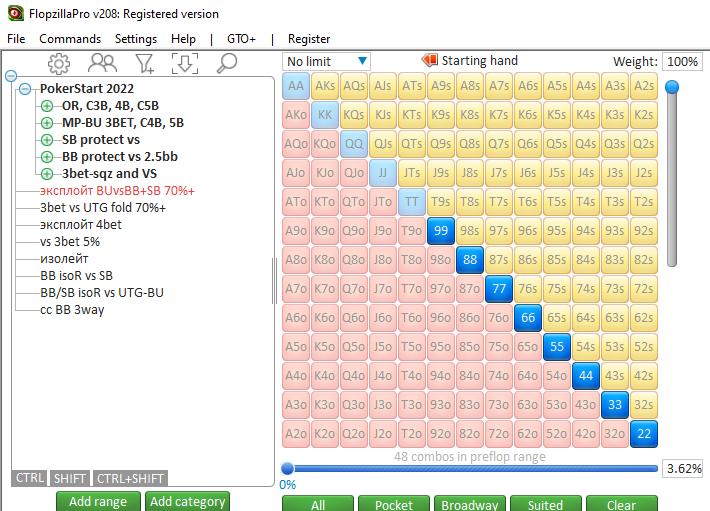
Task: Toggle the 32s hand cell
Action: click(x=643, y=405)
